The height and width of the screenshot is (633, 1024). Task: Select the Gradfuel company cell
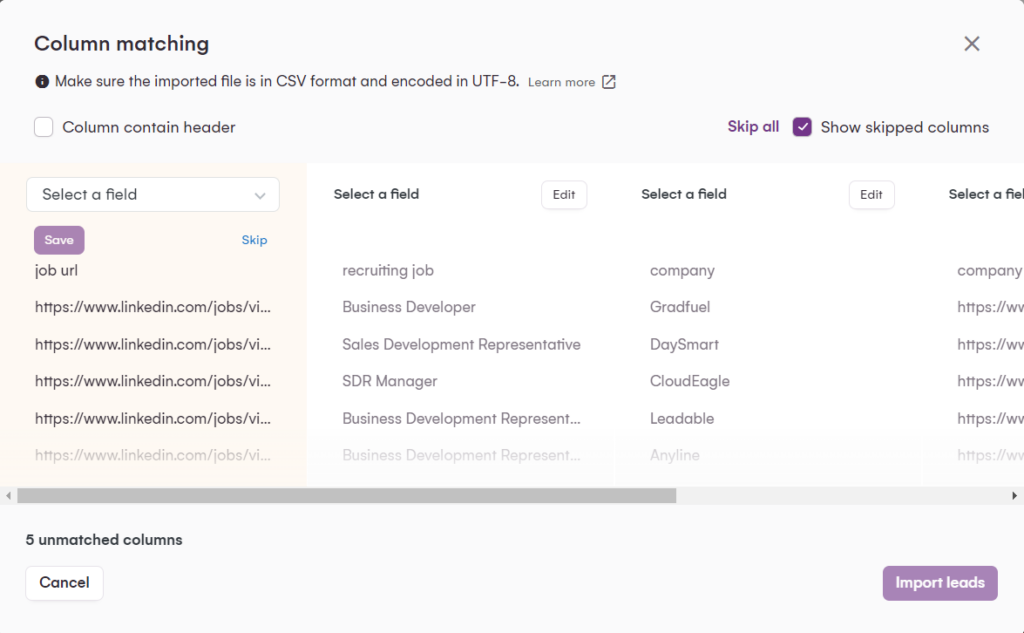[x=680, y=307]
